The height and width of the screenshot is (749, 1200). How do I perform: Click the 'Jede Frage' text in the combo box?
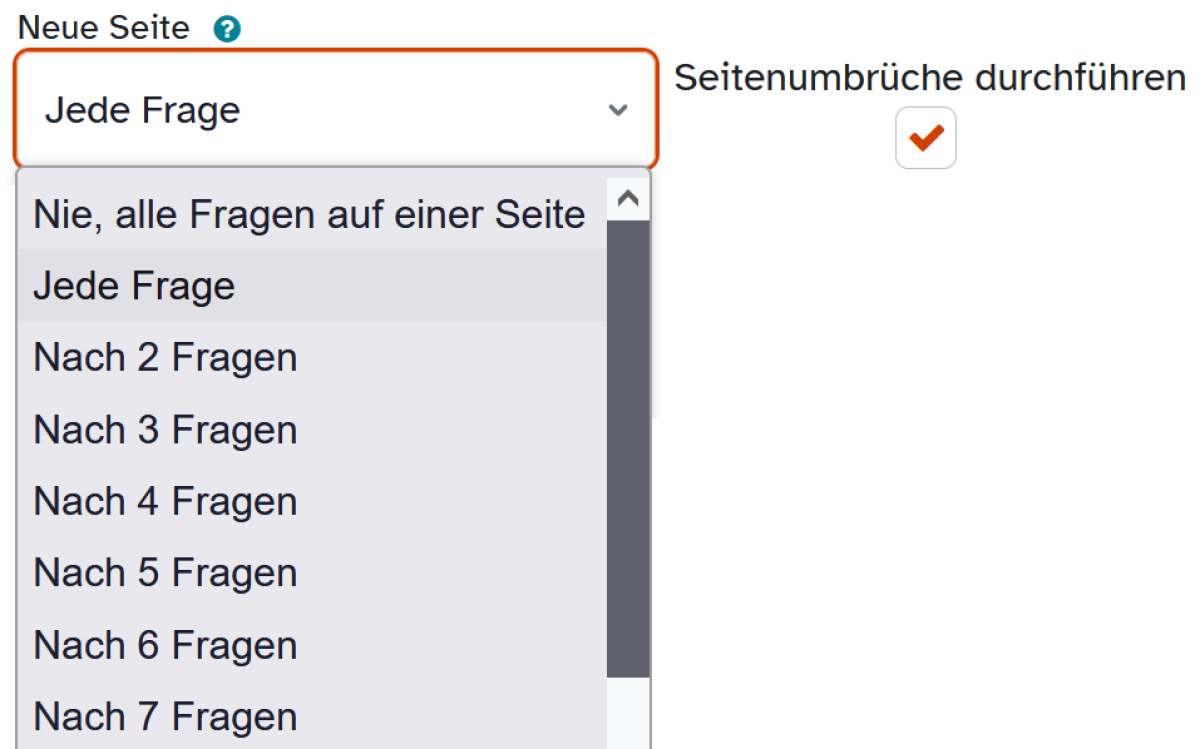pos(143,110)
